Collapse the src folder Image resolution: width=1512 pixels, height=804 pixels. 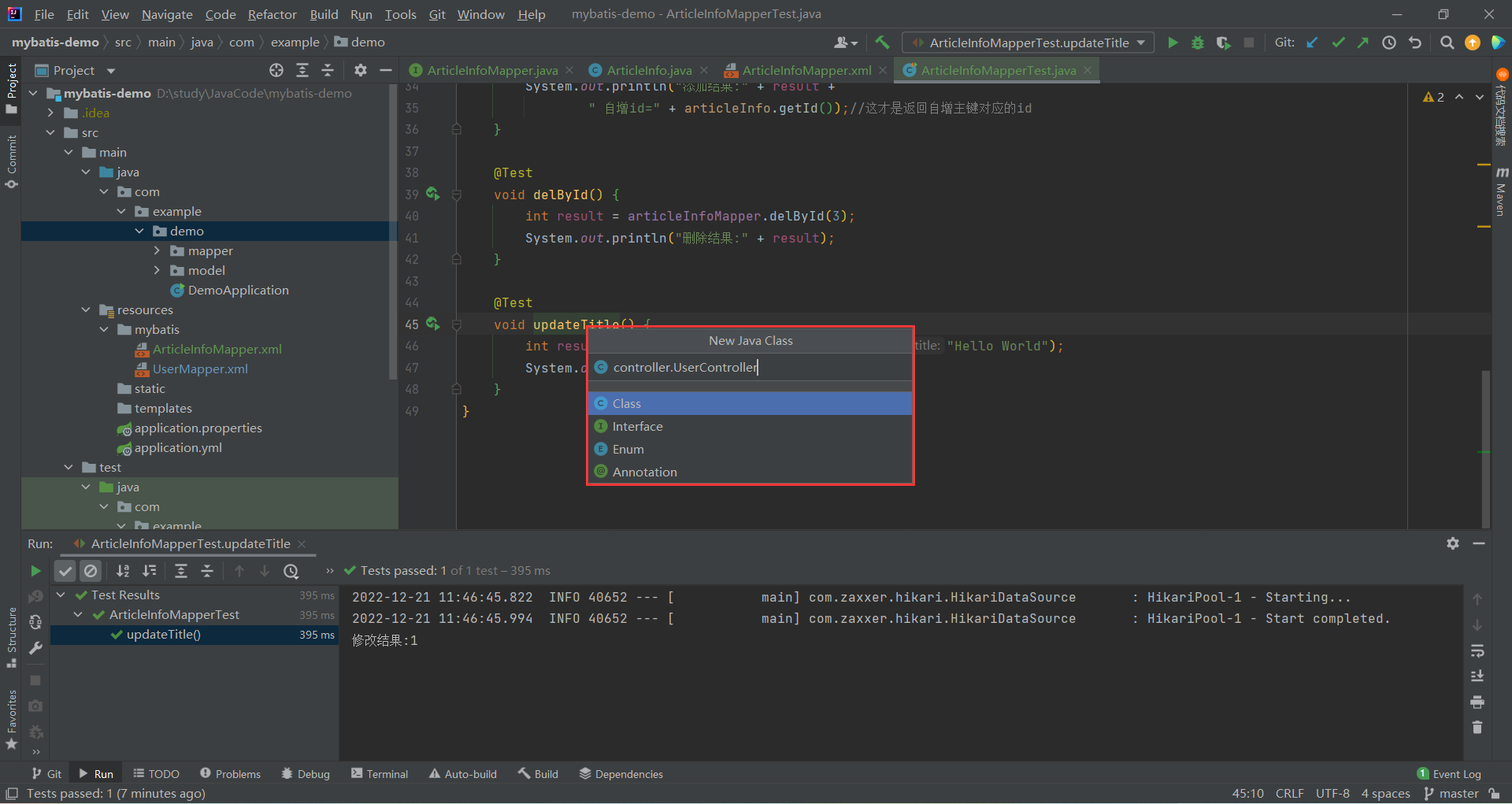tap(50, 132)
